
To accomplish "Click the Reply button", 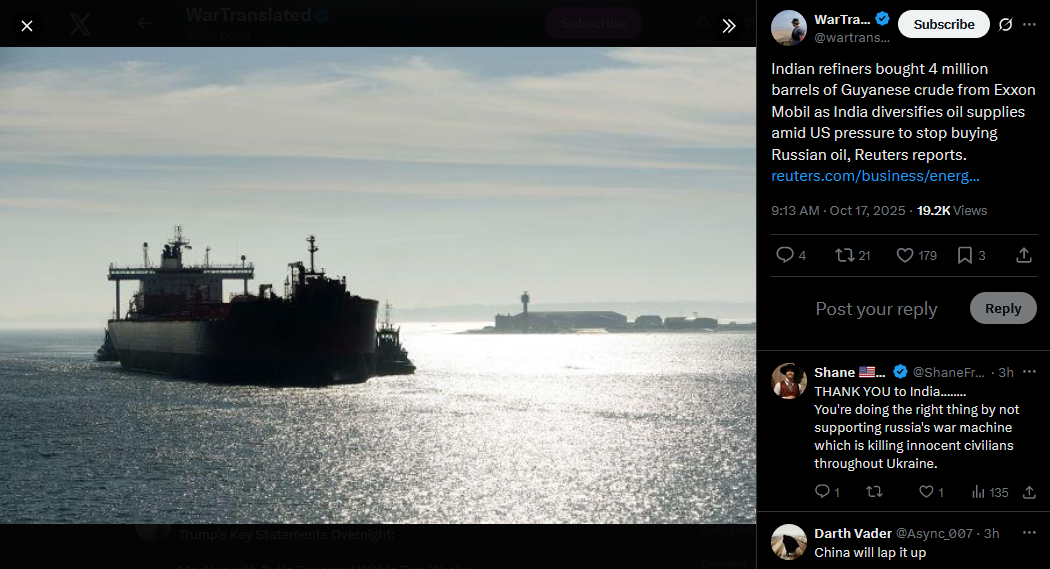I will pos(1002,309).
